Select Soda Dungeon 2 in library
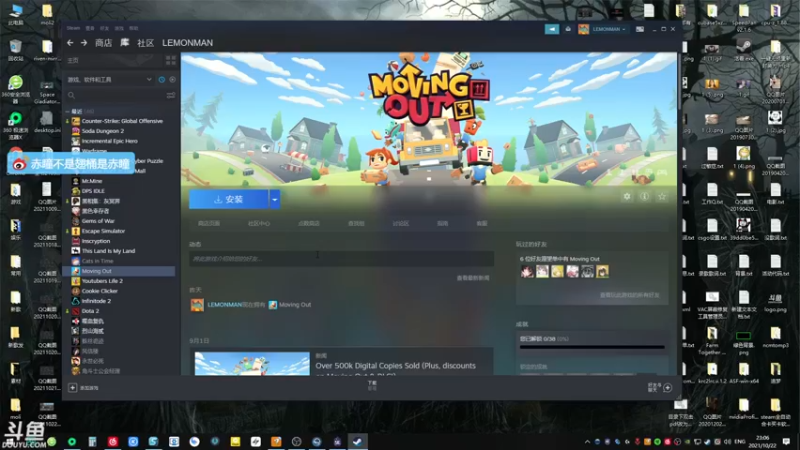Viewport: 800px width, 450px height. tap(103, 131)
